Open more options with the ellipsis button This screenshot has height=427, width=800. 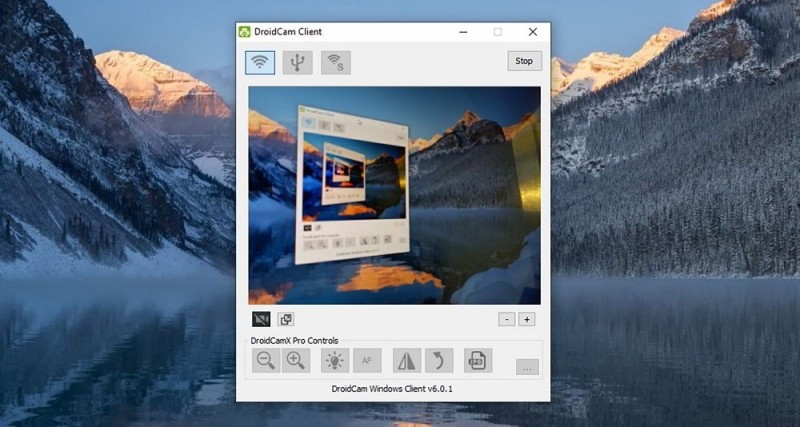click(x=528, y=367)
